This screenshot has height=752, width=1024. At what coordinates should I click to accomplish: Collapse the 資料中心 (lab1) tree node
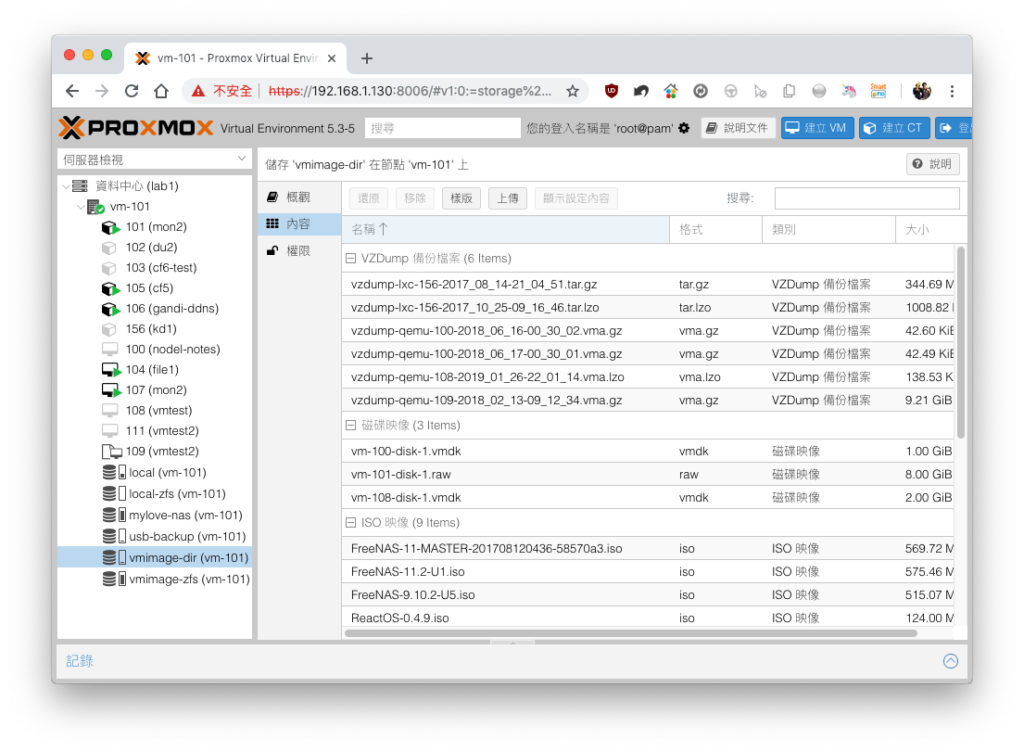[66, 186]
